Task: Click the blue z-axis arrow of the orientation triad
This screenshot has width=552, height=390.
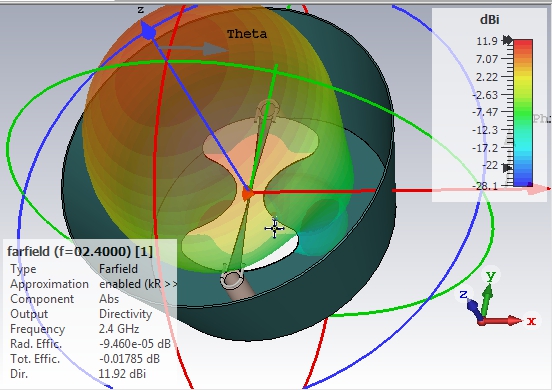Action: pos(474,309)
